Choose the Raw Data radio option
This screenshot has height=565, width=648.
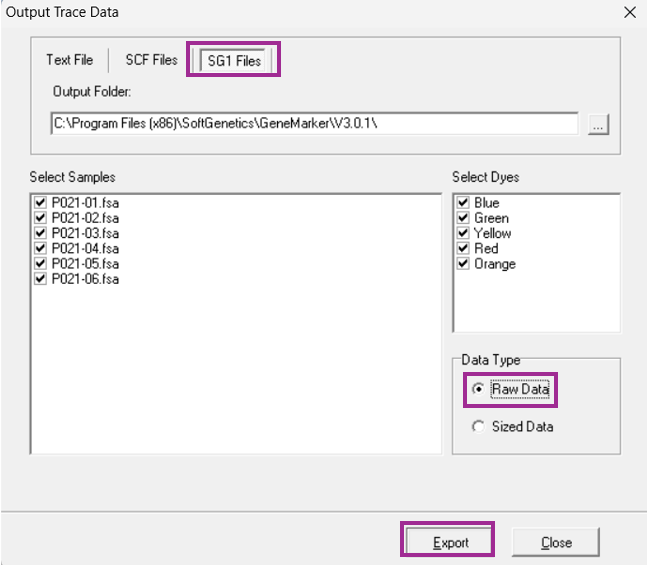pos(478,390)
